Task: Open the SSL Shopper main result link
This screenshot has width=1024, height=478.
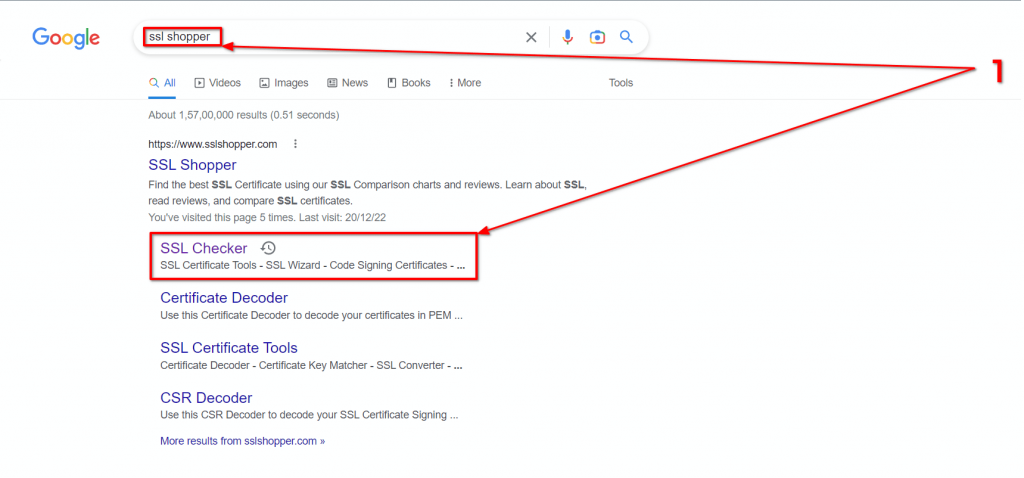Action: click(x=192, y=165)
